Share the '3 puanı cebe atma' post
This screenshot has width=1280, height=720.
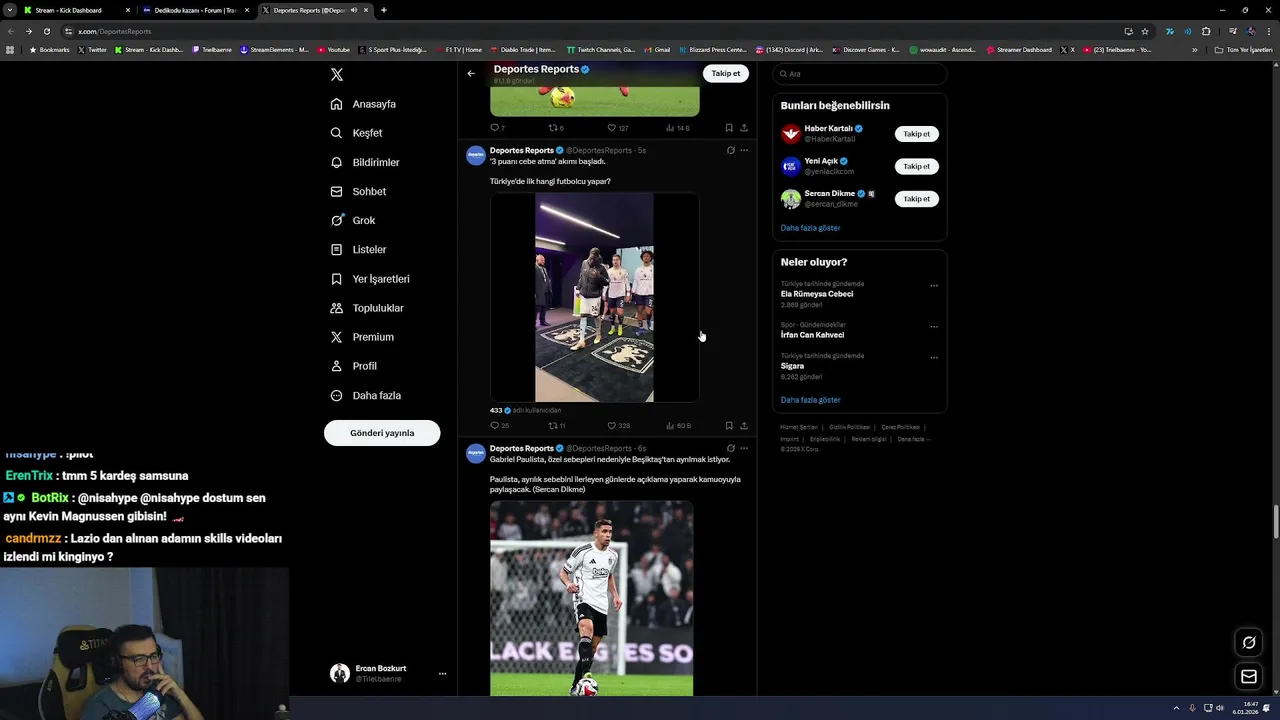(744, 426)
